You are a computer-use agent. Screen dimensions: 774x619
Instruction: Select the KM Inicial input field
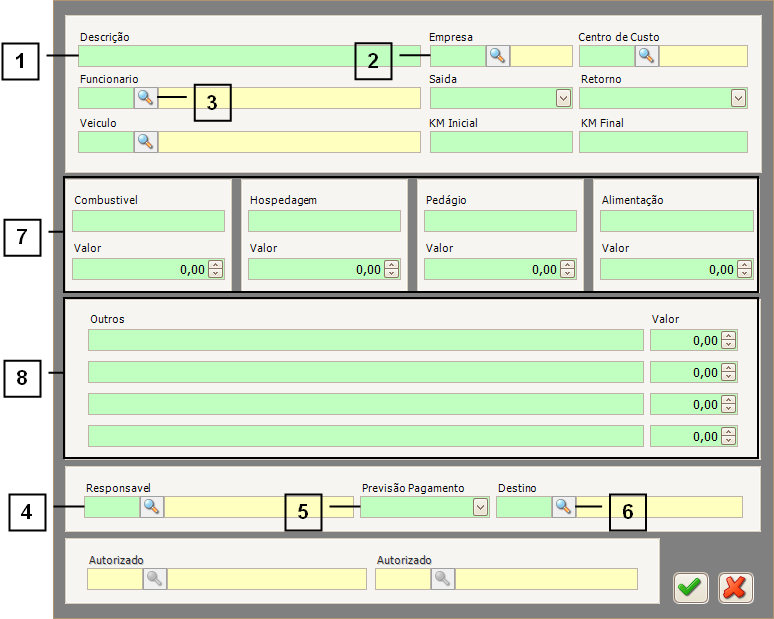click(500, 141)
